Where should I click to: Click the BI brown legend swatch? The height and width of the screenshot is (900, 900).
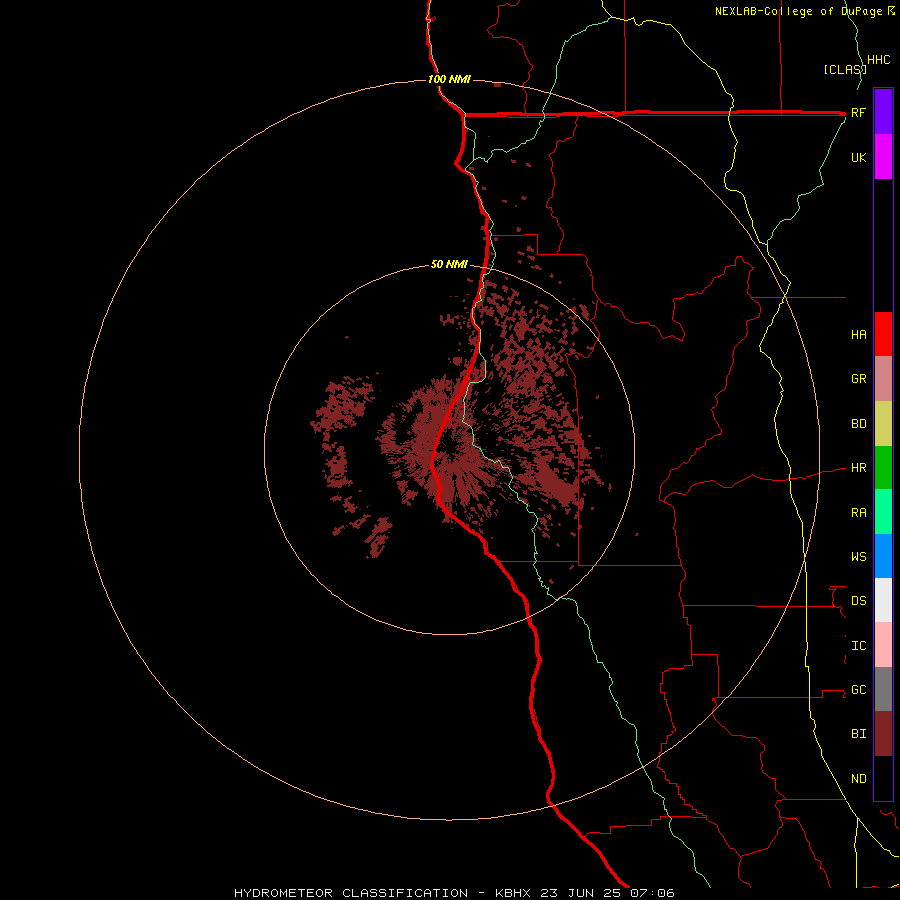pos(883,734)
